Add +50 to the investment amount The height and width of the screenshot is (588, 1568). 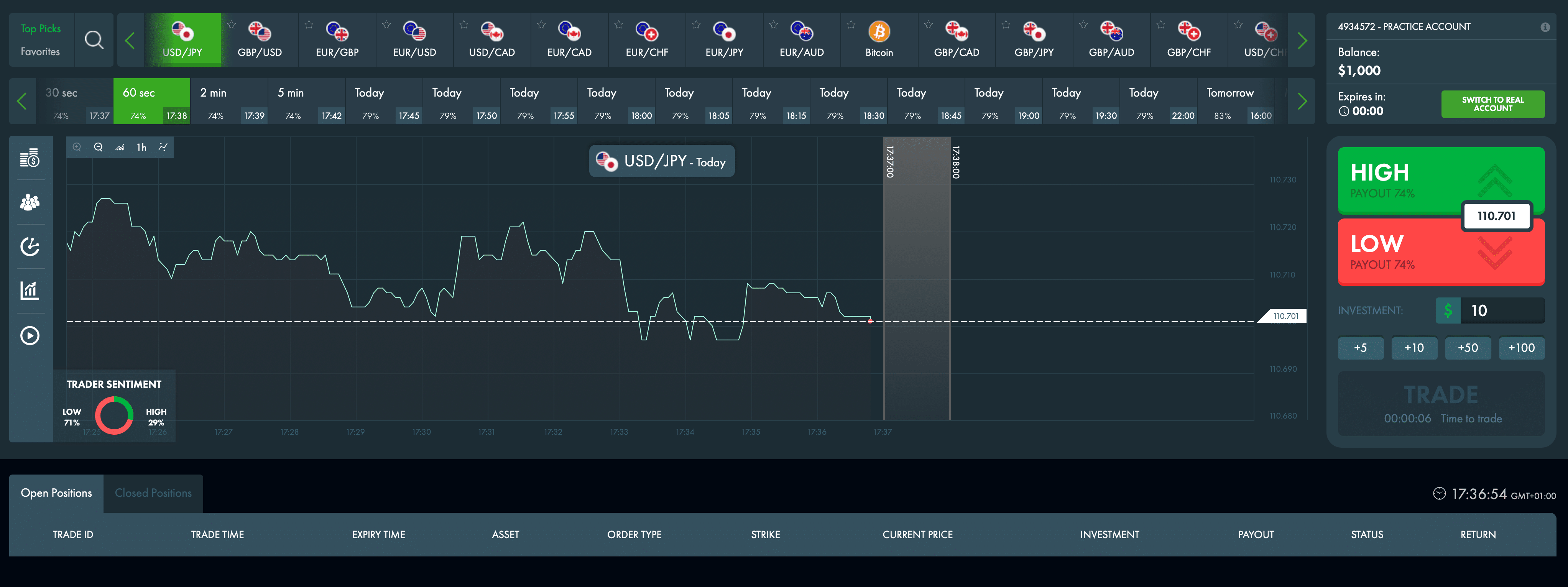pyautogui.click(x=1467, y=348)
